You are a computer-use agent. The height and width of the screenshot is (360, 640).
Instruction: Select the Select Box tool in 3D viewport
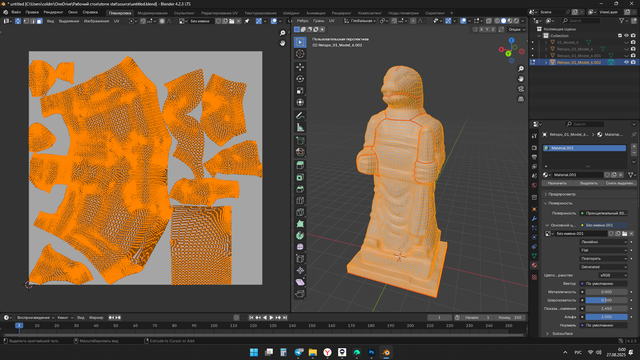[x=300, y=42]
